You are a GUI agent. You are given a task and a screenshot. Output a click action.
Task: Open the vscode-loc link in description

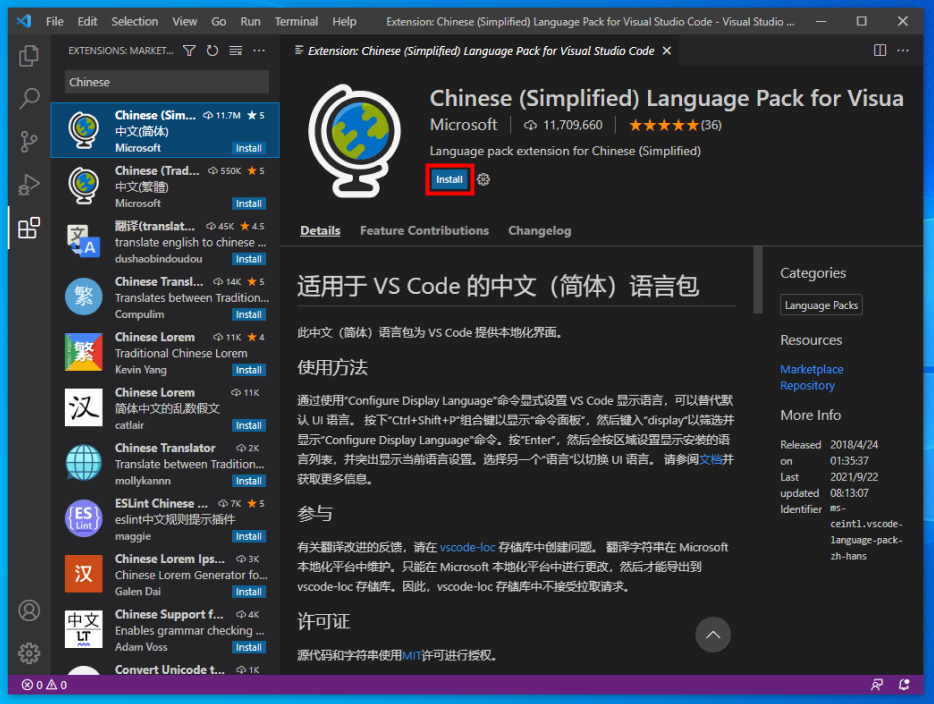468,547
